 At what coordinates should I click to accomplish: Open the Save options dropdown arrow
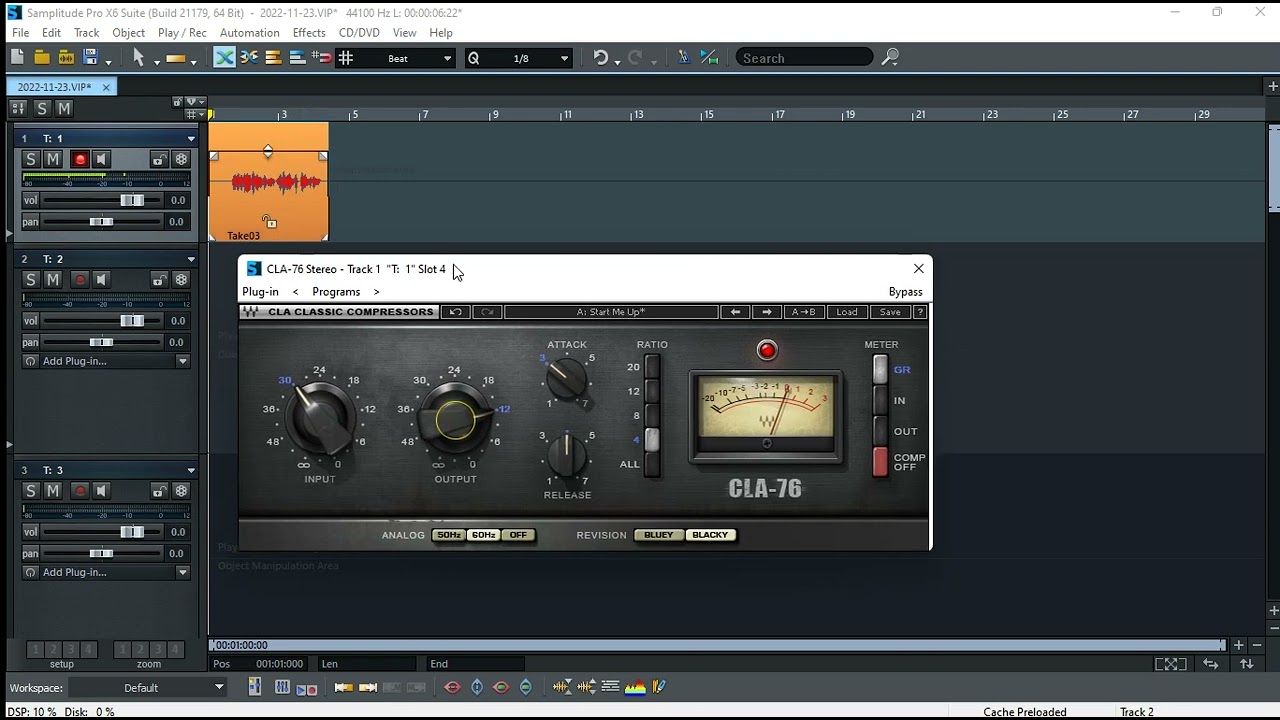[x=107, y=60]
